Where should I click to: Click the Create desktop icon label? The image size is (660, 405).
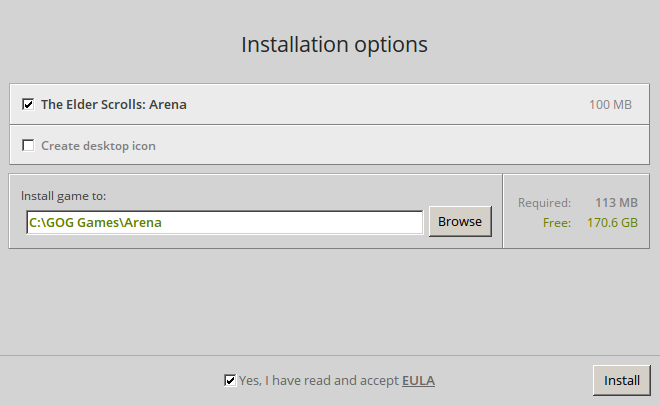coord(98,146)
